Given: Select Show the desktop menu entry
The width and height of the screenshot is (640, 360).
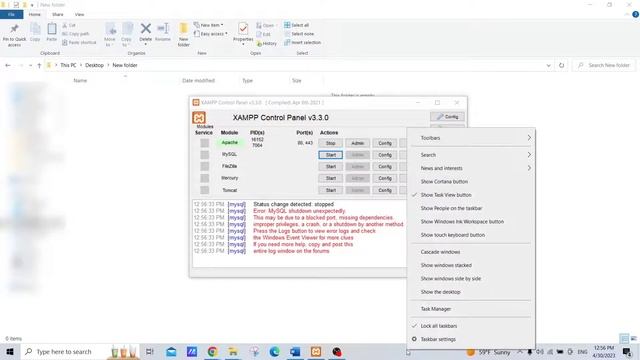Looking at the screenshot, I should coord(471,292).
